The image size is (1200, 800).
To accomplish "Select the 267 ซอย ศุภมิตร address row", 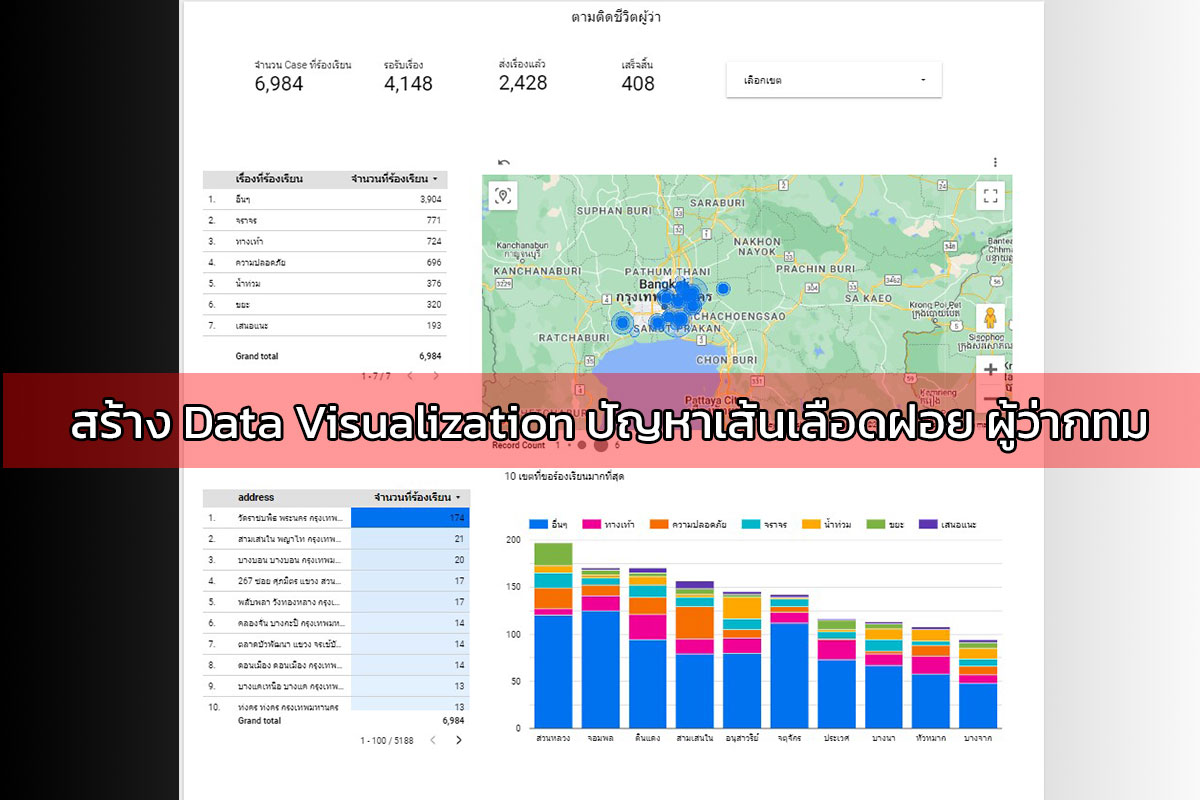I will point(336,581).
